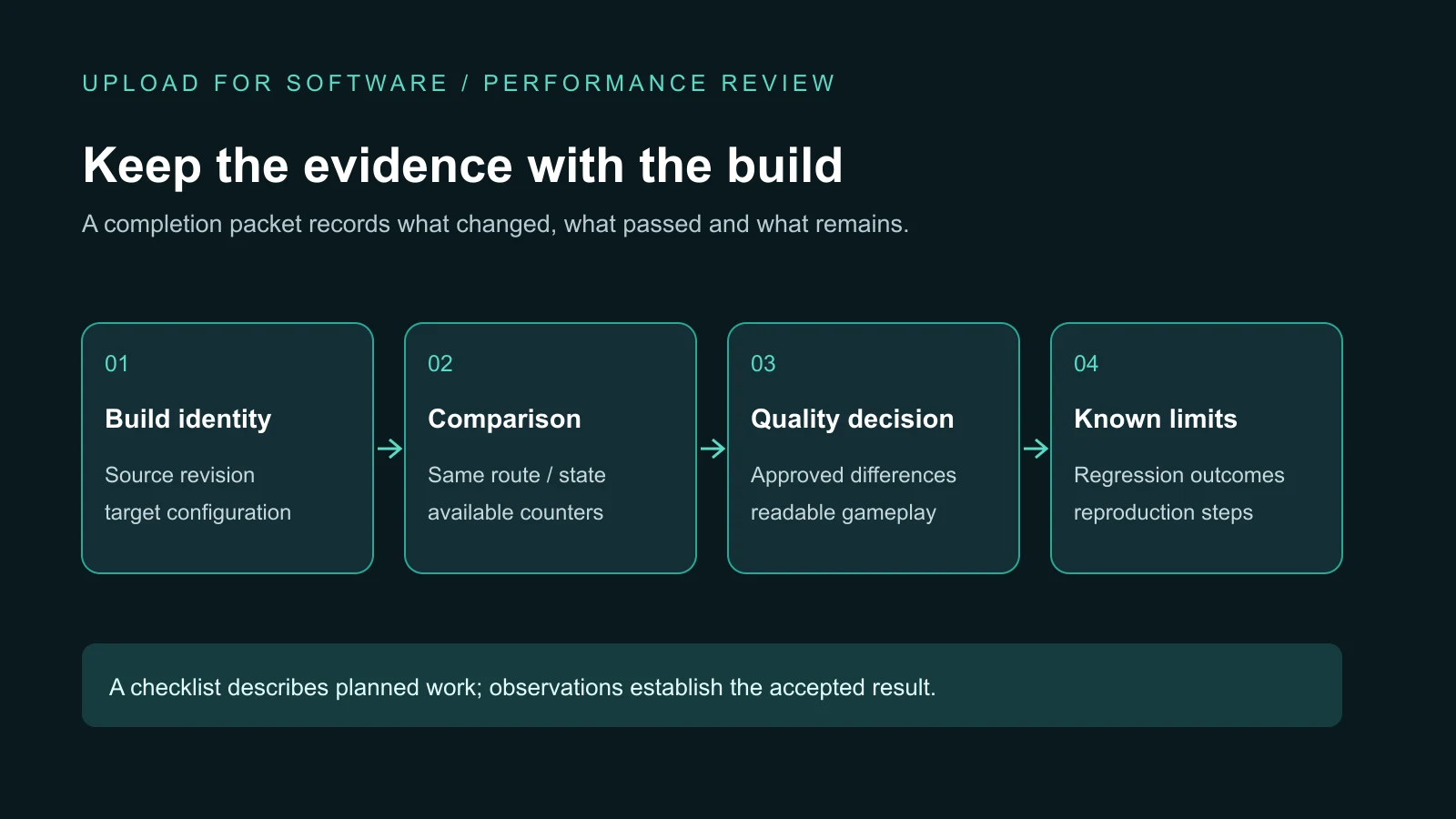Click the 'Build identity' heading
Screen dimensions: 1456x819
(188, 419)
